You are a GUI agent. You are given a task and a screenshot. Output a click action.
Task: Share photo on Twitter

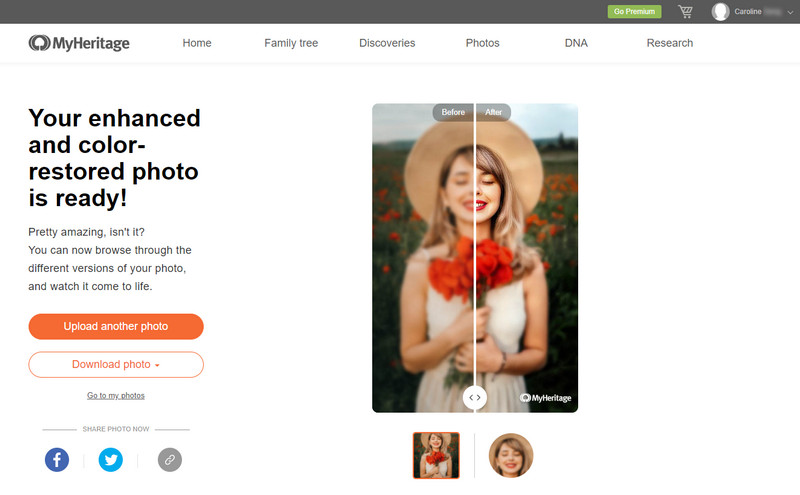click(x=111, y=460)
